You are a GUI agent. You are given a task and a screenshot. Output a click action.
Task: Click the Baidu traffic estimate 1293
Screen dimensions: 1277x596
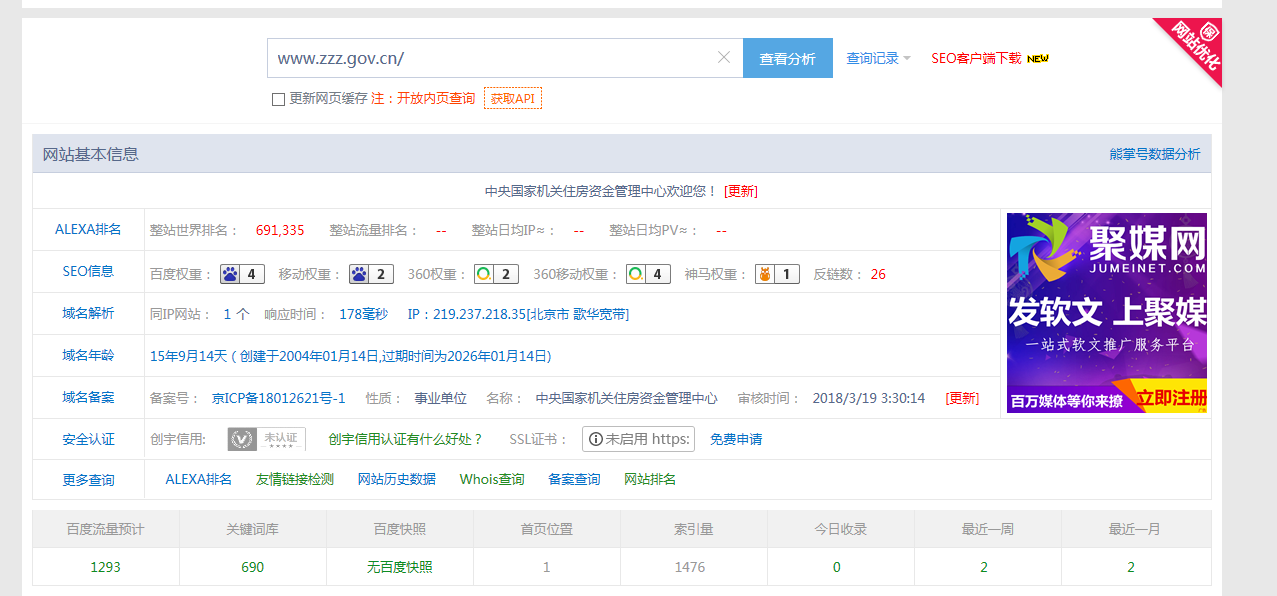(x=105, y=567)
